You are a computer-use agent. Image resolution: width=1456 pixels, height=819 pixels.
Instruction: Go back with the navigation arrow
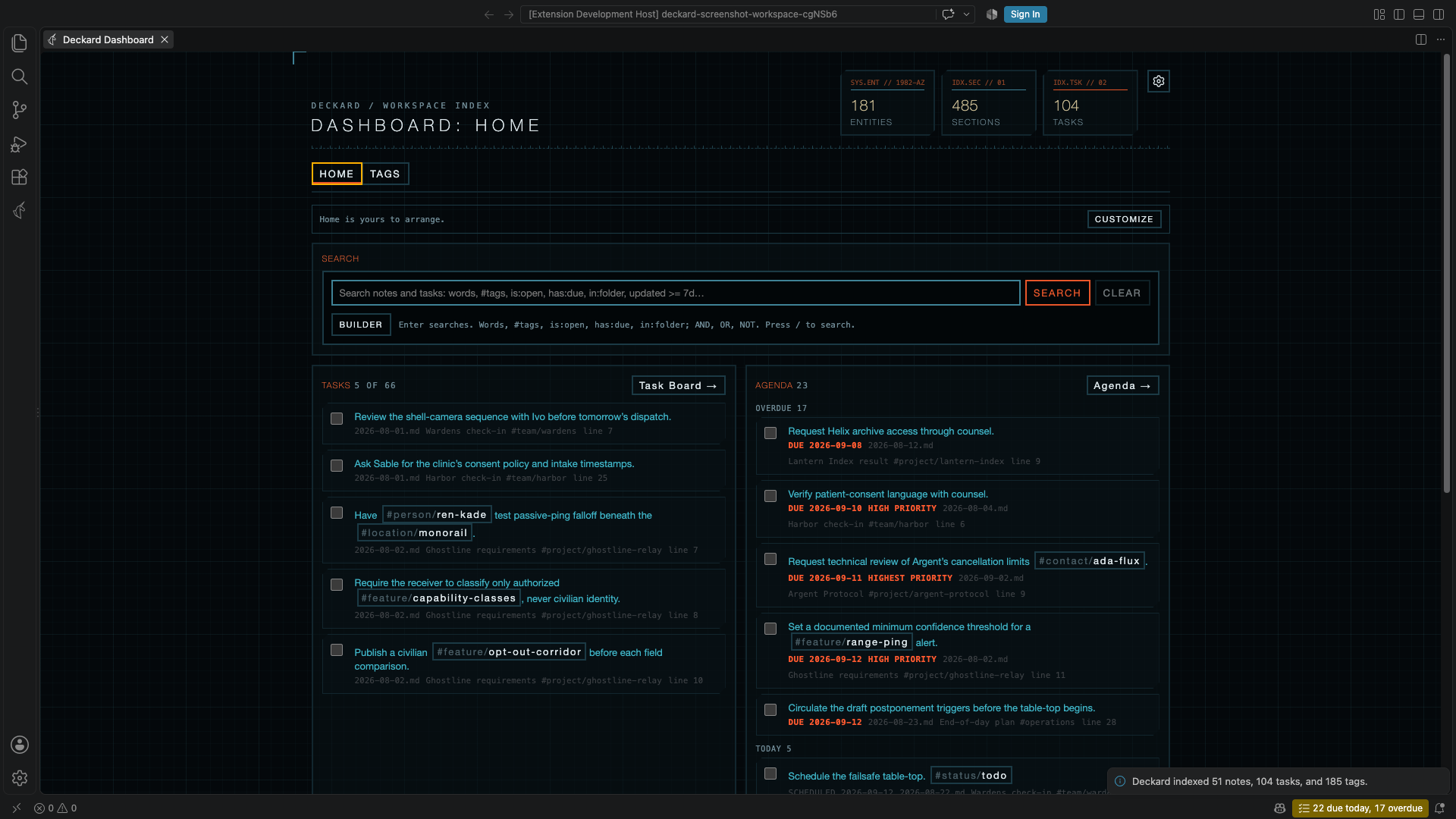point(489,14)
